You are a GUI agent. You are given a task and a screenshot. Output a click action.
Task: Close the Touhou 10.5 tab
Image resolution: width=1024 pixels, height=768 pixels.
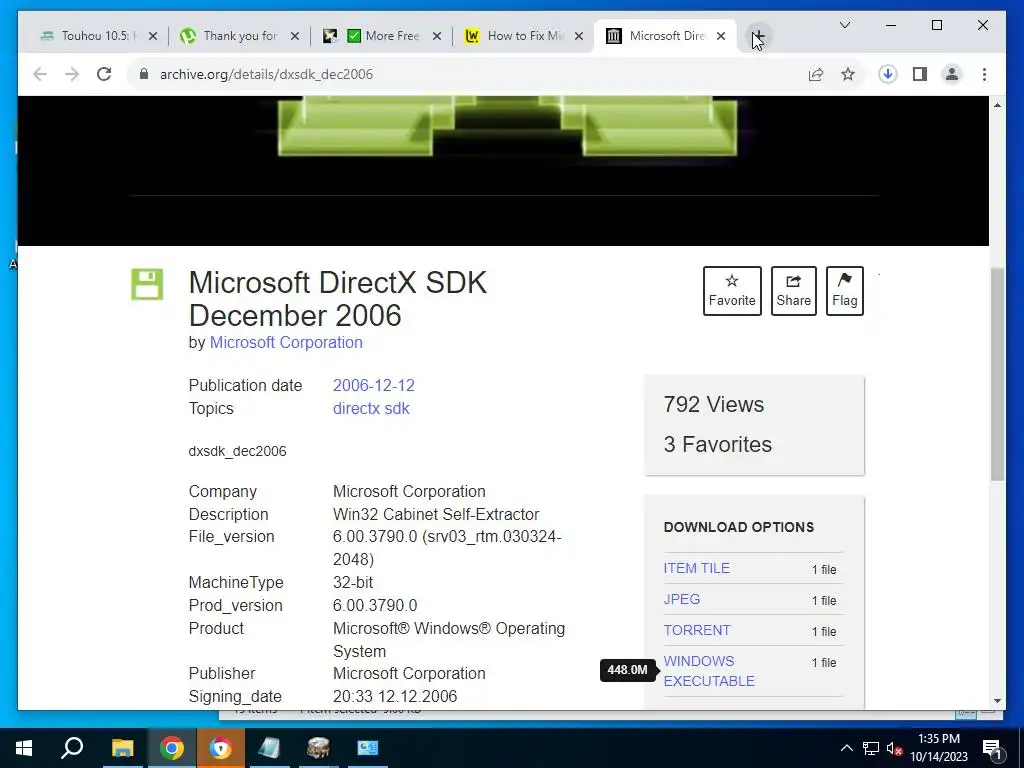pyautogui.click(x=153, y=37)
